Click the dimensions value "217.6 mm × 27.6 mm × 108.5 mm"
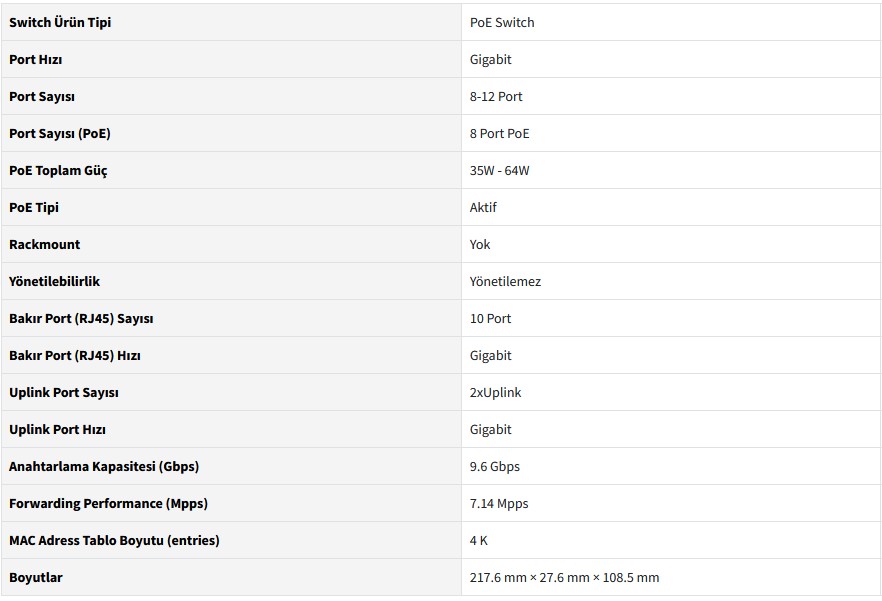The image size is (882, 601). coord(564,577)
